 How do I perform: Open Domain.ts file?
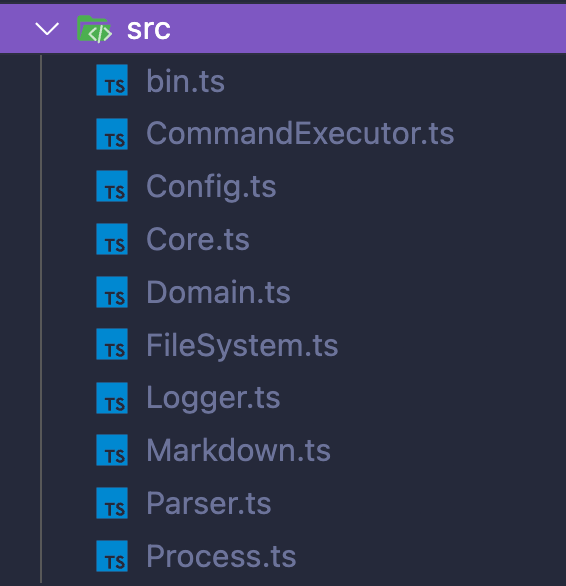218,292
